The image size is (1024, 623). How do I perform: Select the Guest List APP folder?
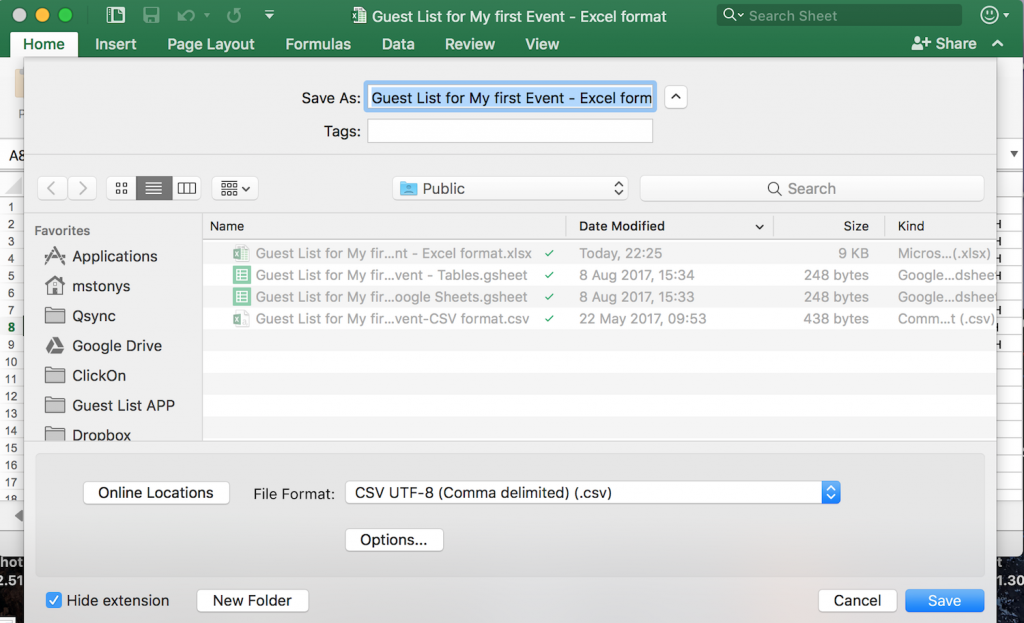110,406
